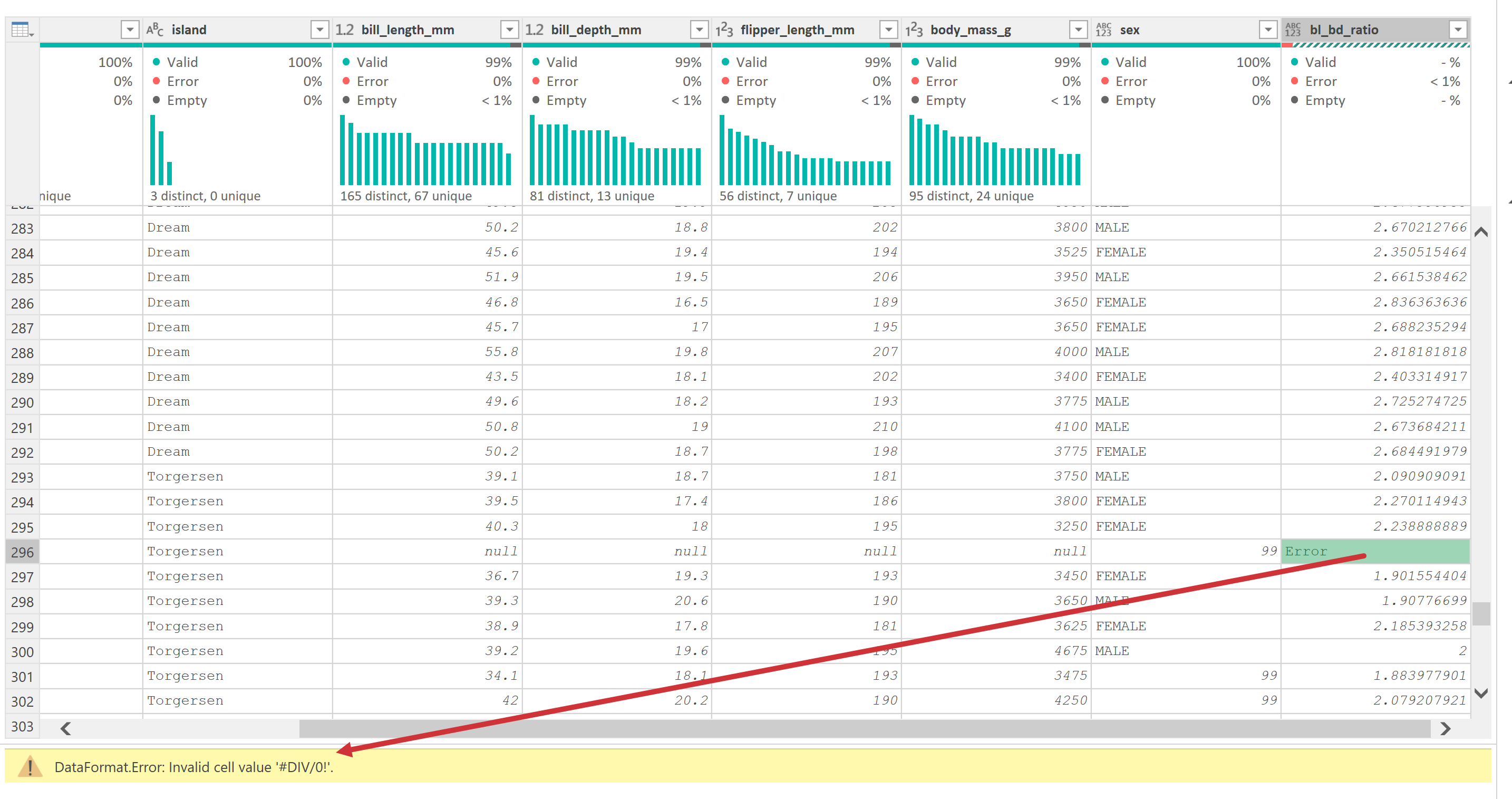Click whole number type icon on body_mass_g
The width and height of the screenshot is (1512, 799).
(x=913, y=30)
